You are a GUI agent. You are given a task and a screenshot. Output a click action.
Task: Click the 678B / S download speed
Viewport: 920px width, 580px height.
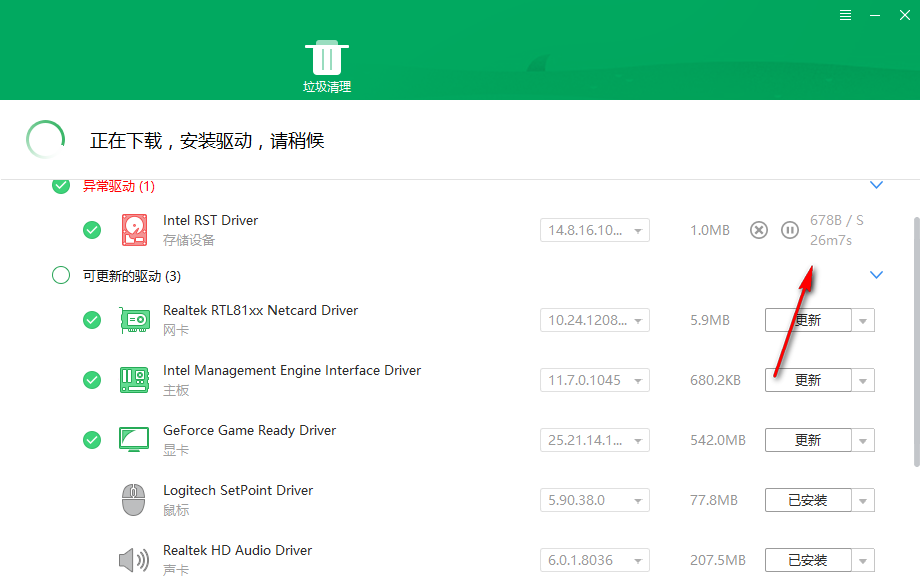[x=837, y=221]
